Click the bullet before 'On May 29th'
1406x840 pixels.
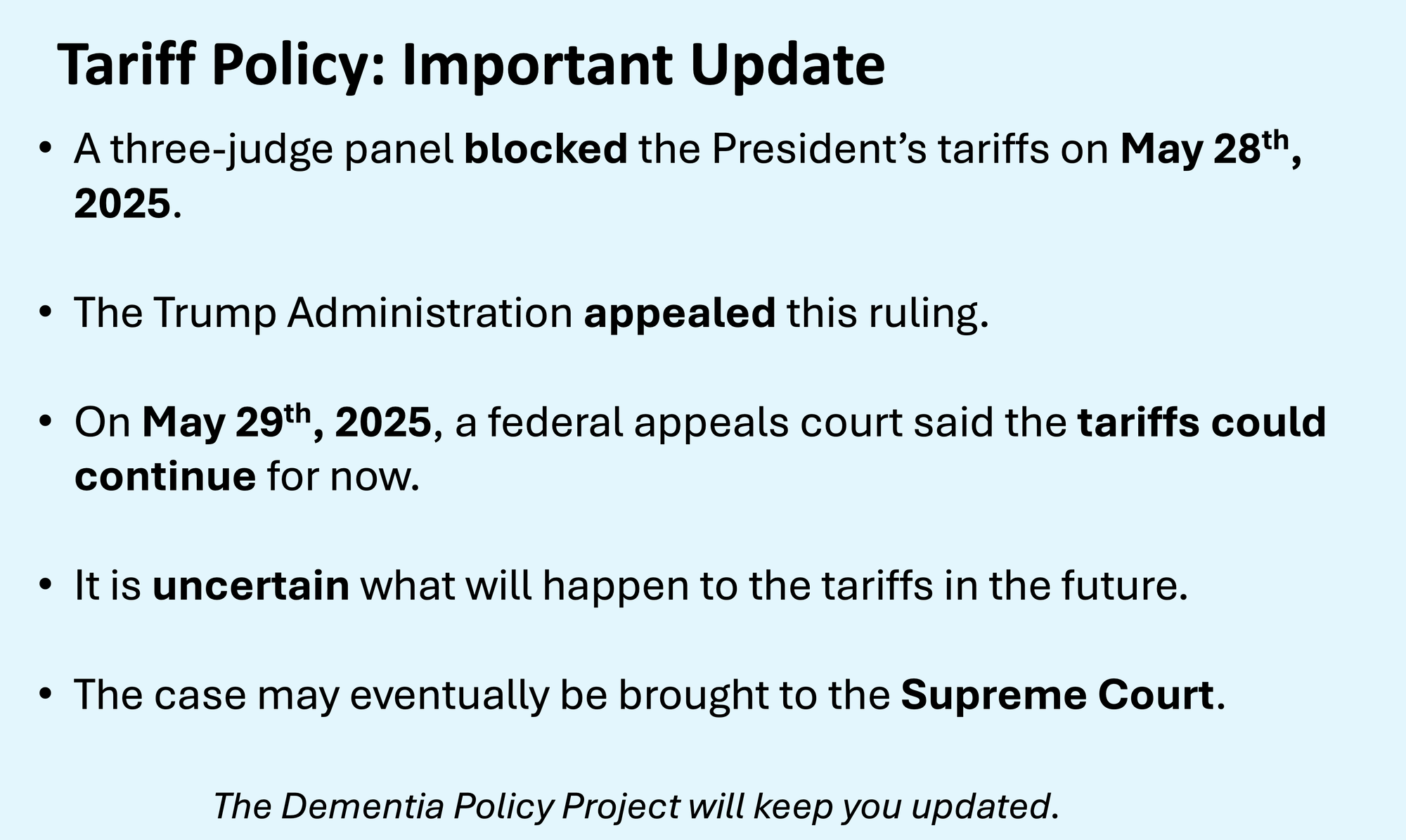[x=46, y=422]
